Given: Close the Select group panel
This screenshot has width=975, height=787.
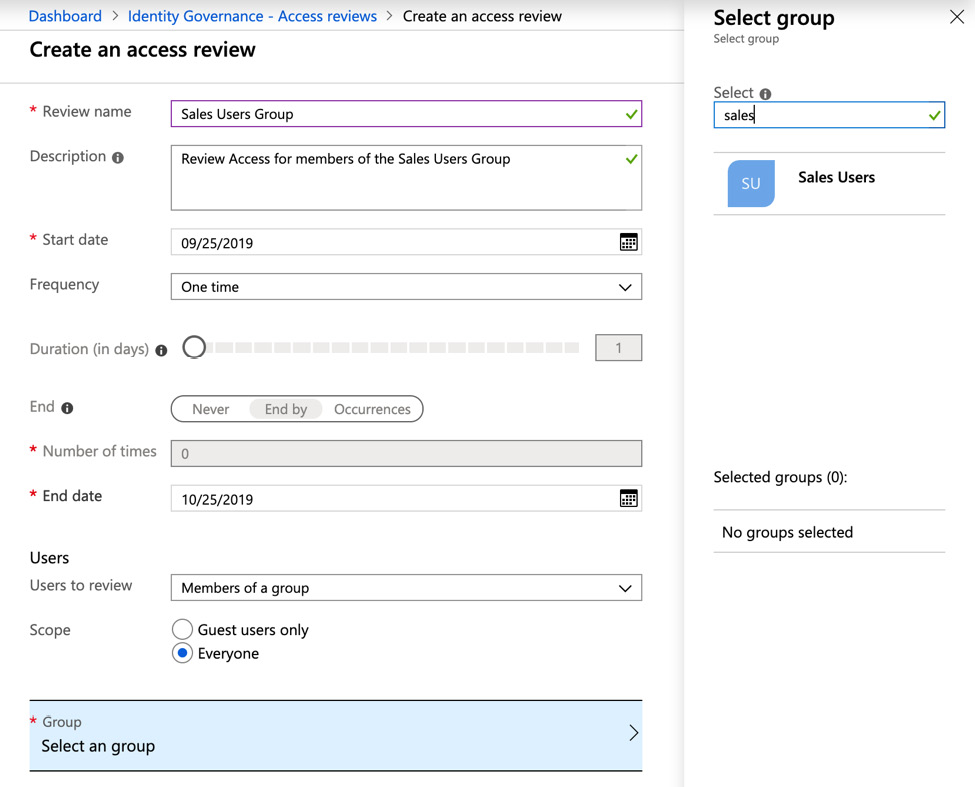Looking at the screenshot, I should 957,17.
